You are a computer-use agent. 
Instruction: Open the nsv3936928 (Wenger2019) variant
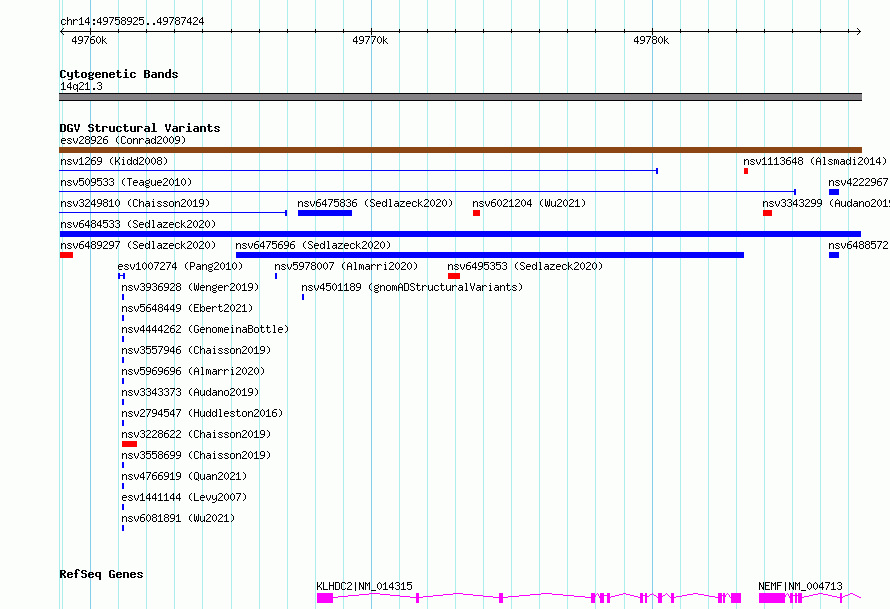190,287
